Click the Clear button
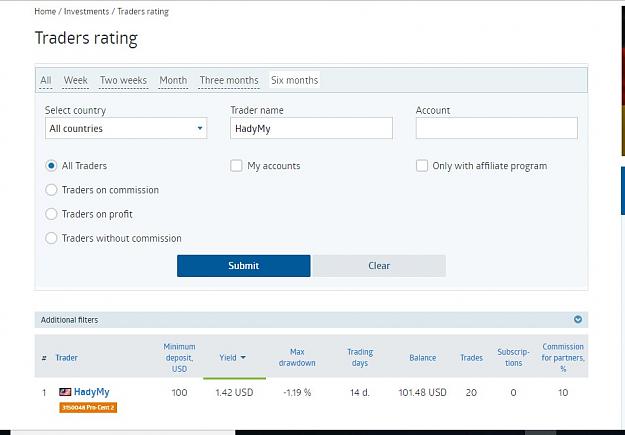Image resolution: width=625 pixels, height=435 pixels. coord(379,266)
